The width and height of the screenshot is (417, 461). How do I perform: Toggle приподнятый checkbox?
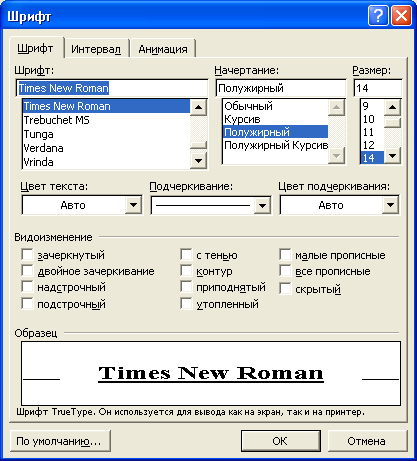tap(186, 286)
